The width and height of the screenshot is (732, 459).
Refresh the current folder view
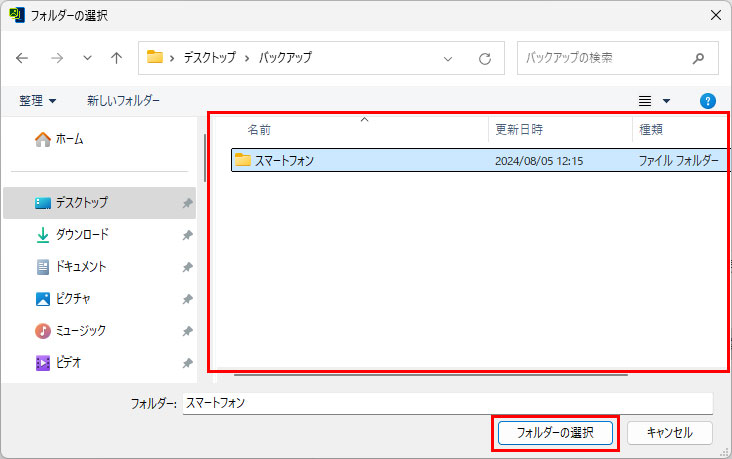coord(485,58)
